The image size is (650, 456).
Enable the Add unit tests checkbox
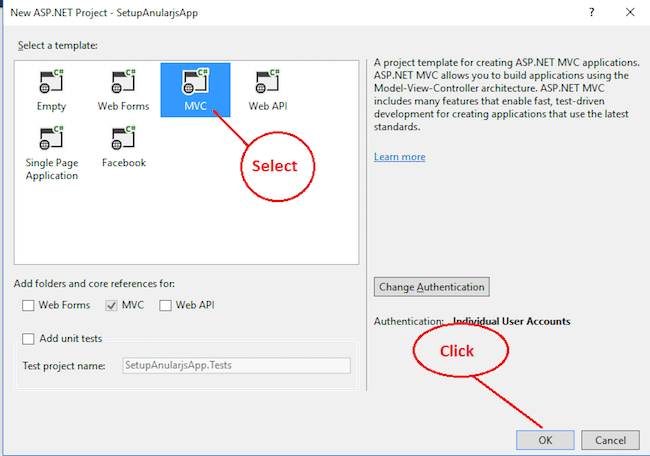[28, 339]
